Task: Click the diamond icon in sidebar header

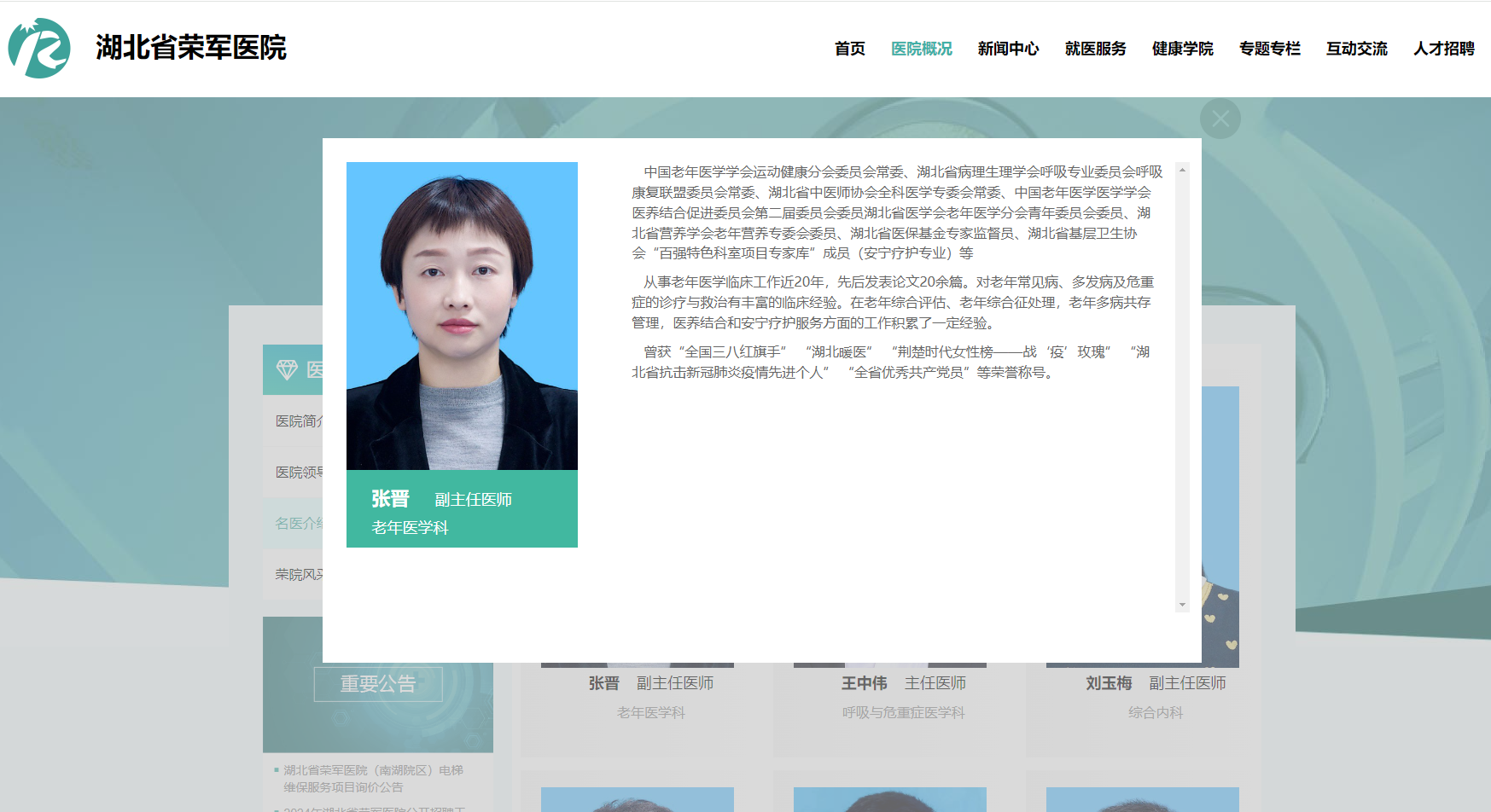Action: [x=287, y=369]
